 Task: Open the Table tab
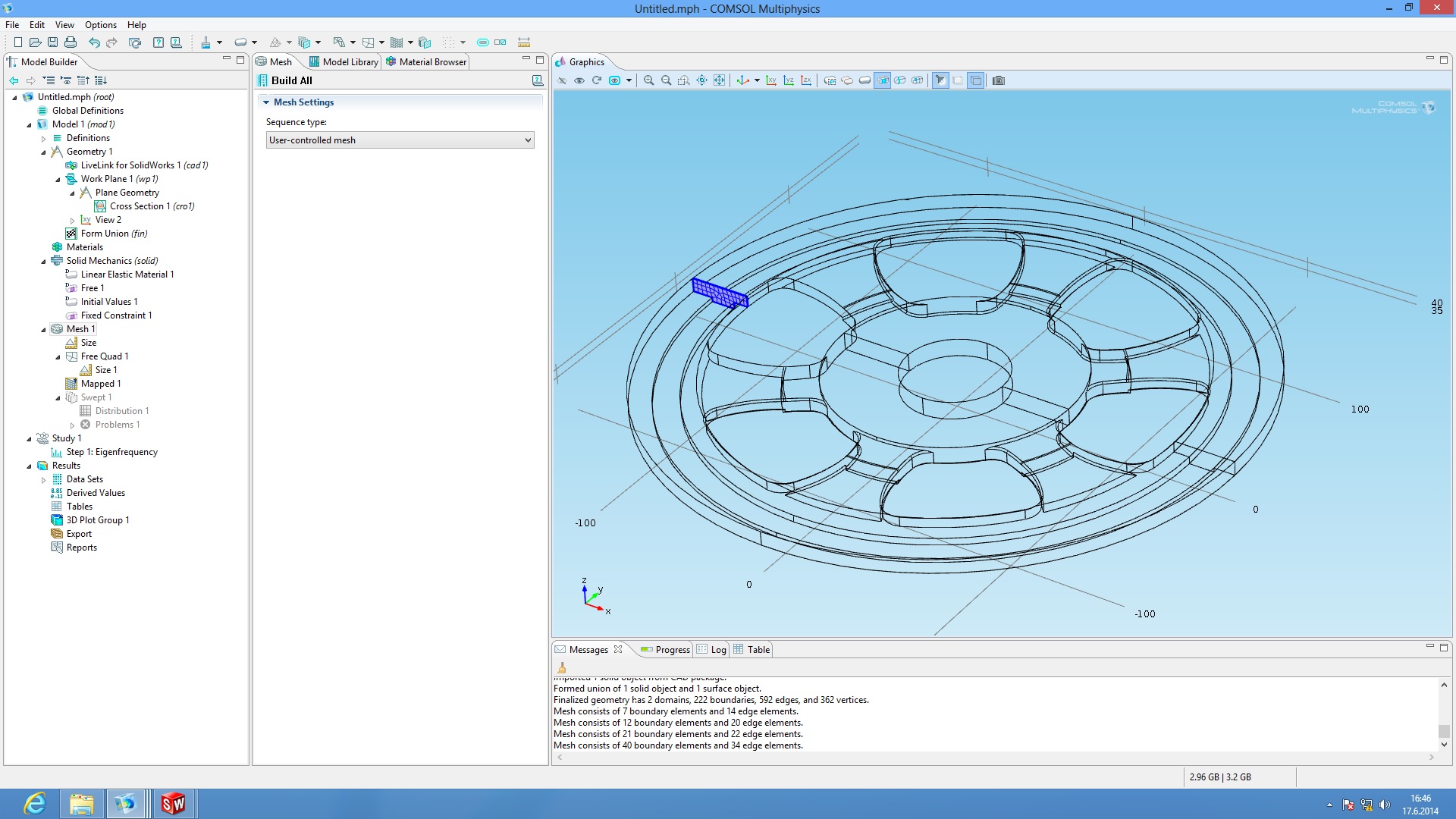coord(752,650)
